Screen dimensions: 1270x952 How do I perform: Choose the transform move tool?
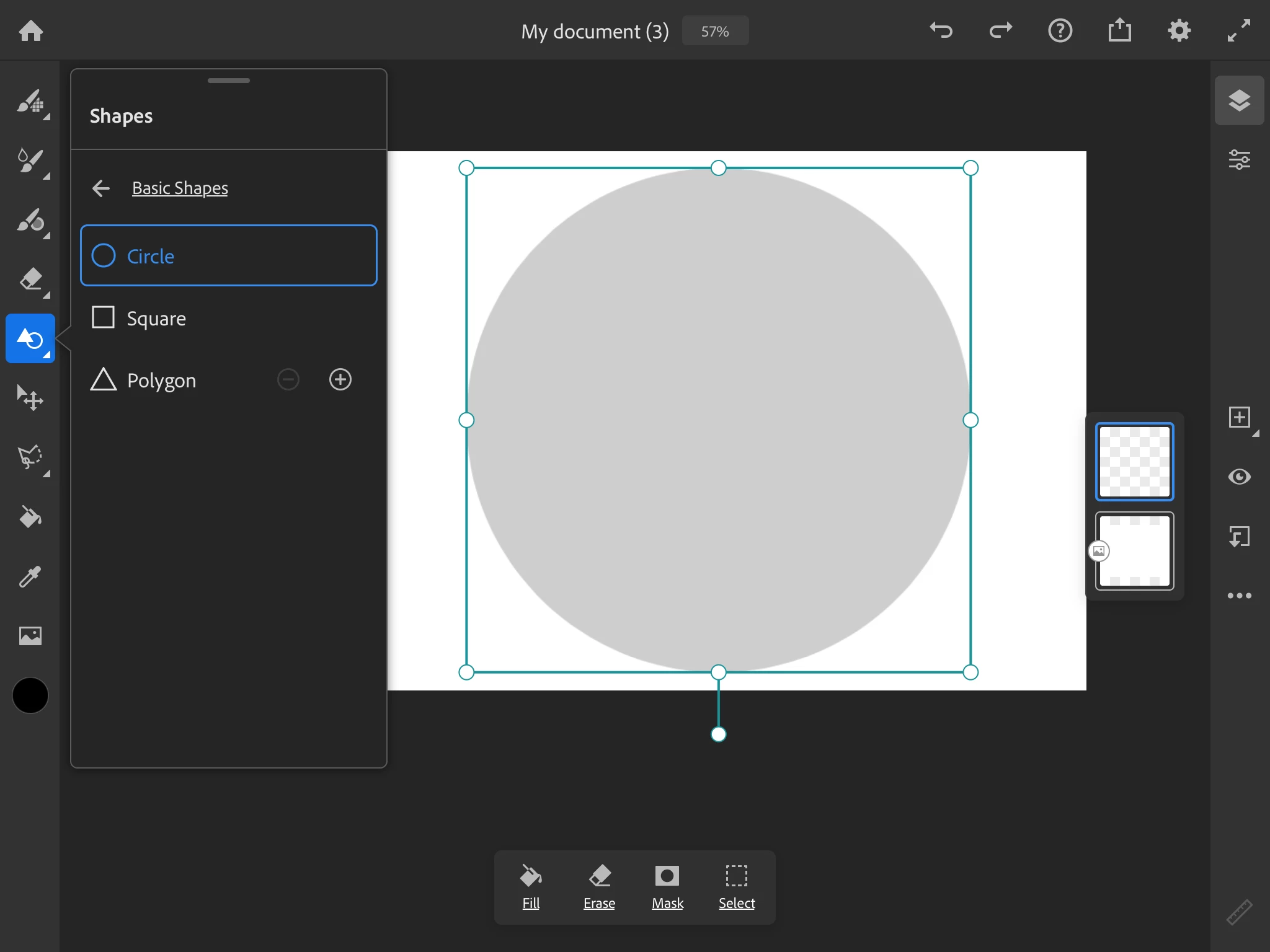(30, 397)
